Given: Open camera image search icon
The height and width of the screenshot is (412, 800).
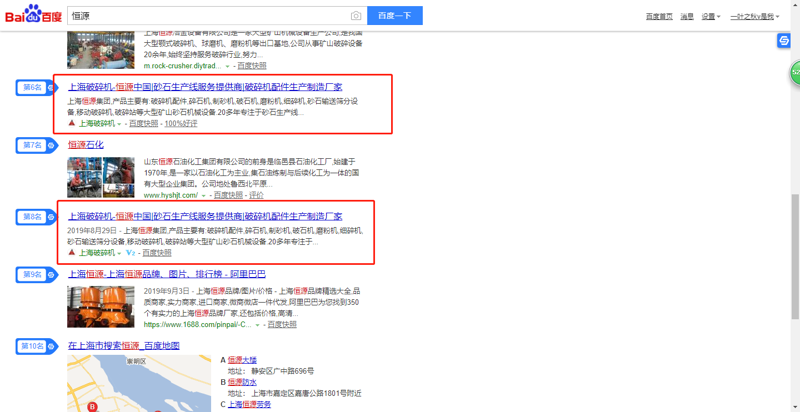Looking at the screenshot, I should pyautogui.click(x=356, y=16).
